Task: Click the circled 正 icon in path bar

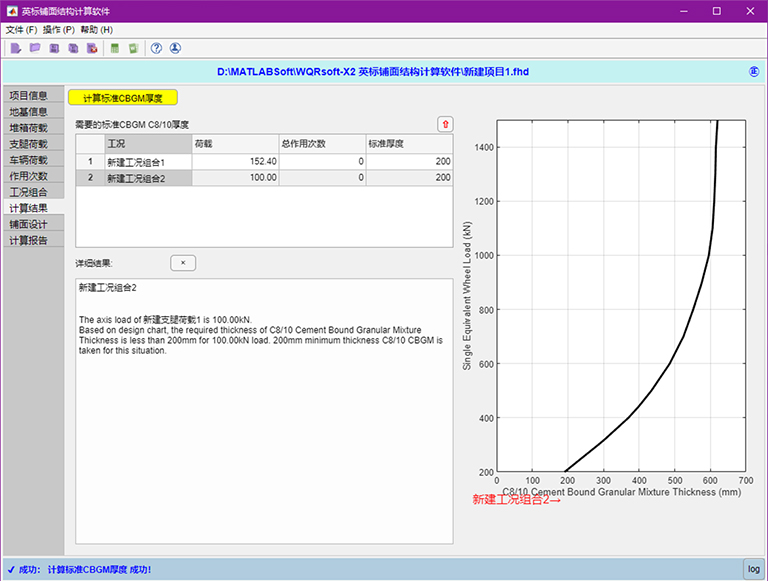Action: [x=753, y=72]
